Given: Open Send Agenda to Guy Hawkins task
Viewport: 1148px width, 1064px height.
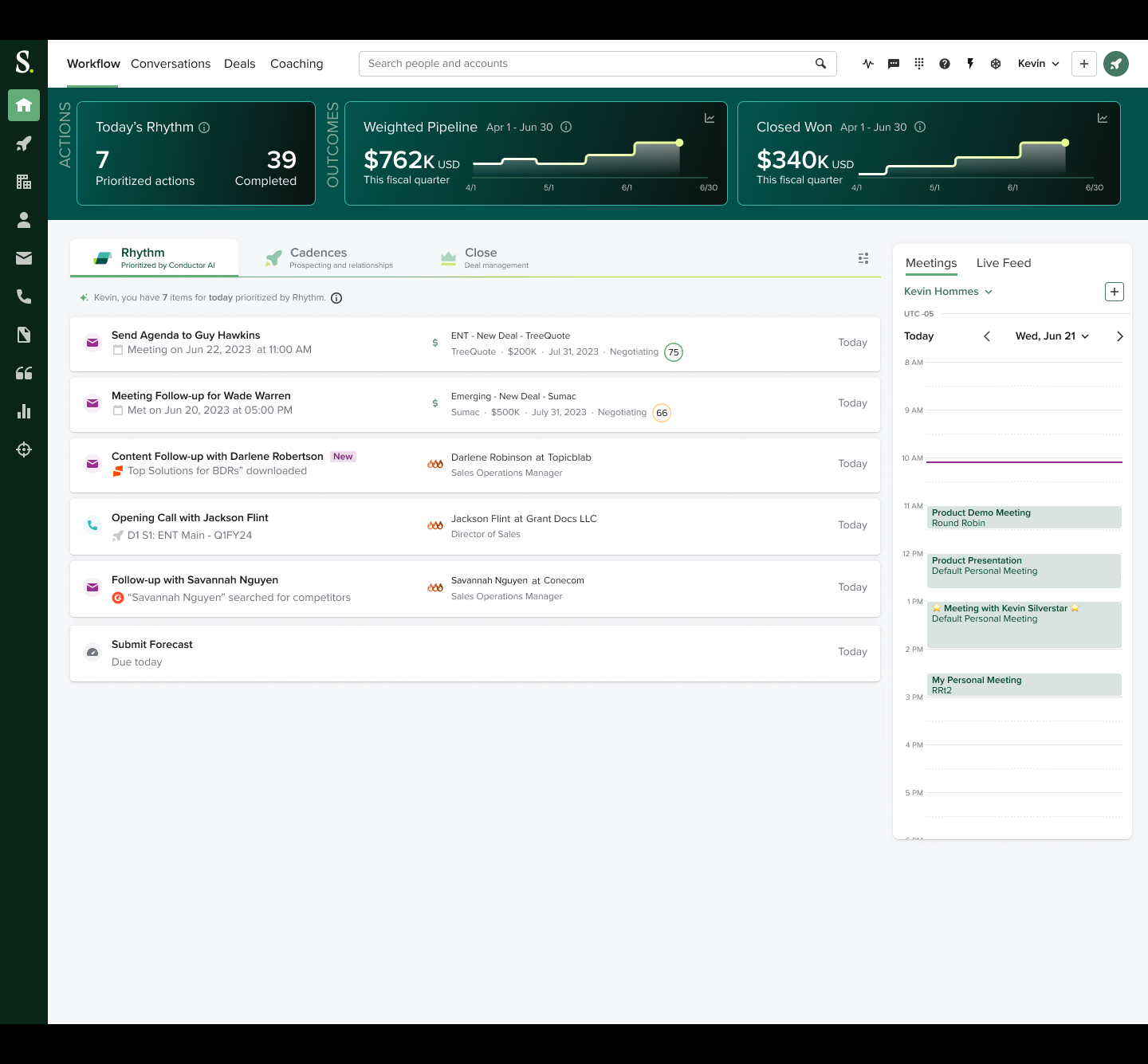Looking at the screenshot, I should click(x=186, y=336).
